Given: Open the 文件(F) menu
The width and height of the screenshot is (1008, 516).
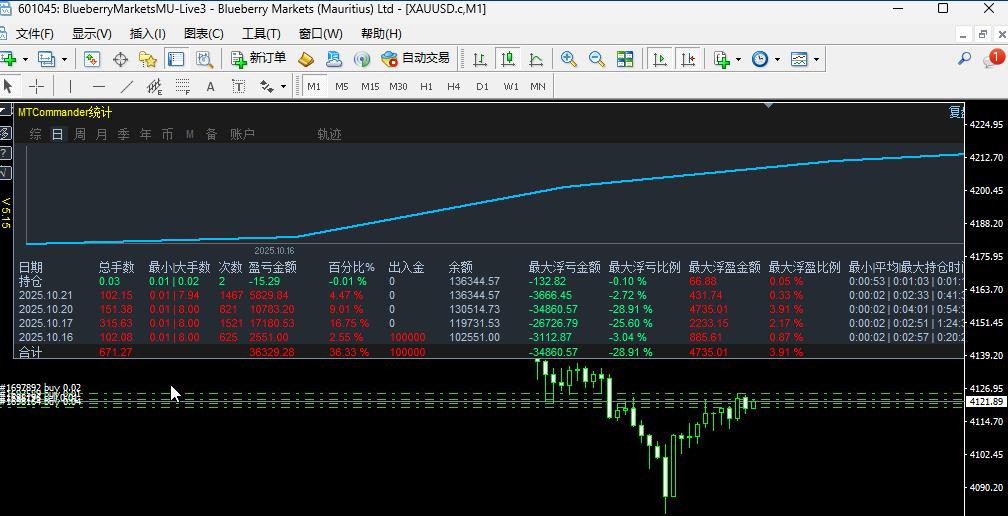Looking at the screenshot, I should tap(35, 33).
